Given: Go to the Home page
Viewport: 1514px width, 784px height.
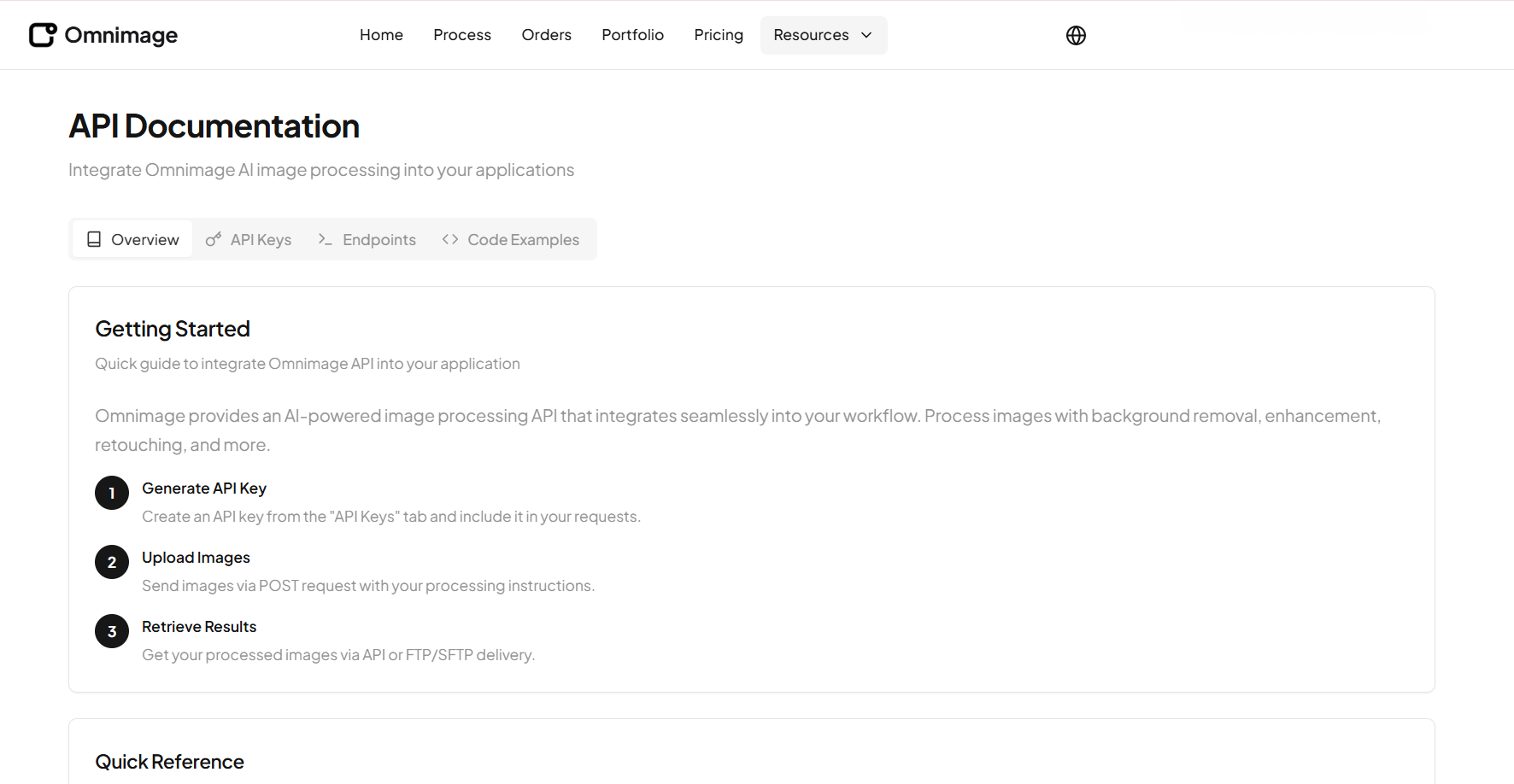Looking at the screenshot, I should coord(381,35).
